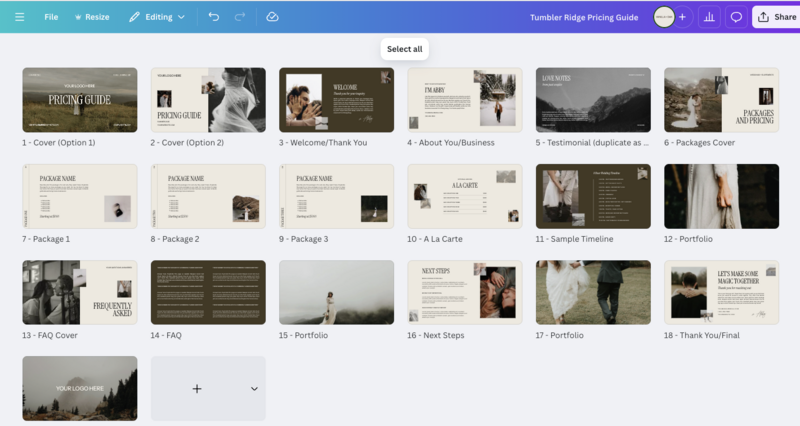Open the A La Carte page thumbnail

tap(465, 196)
